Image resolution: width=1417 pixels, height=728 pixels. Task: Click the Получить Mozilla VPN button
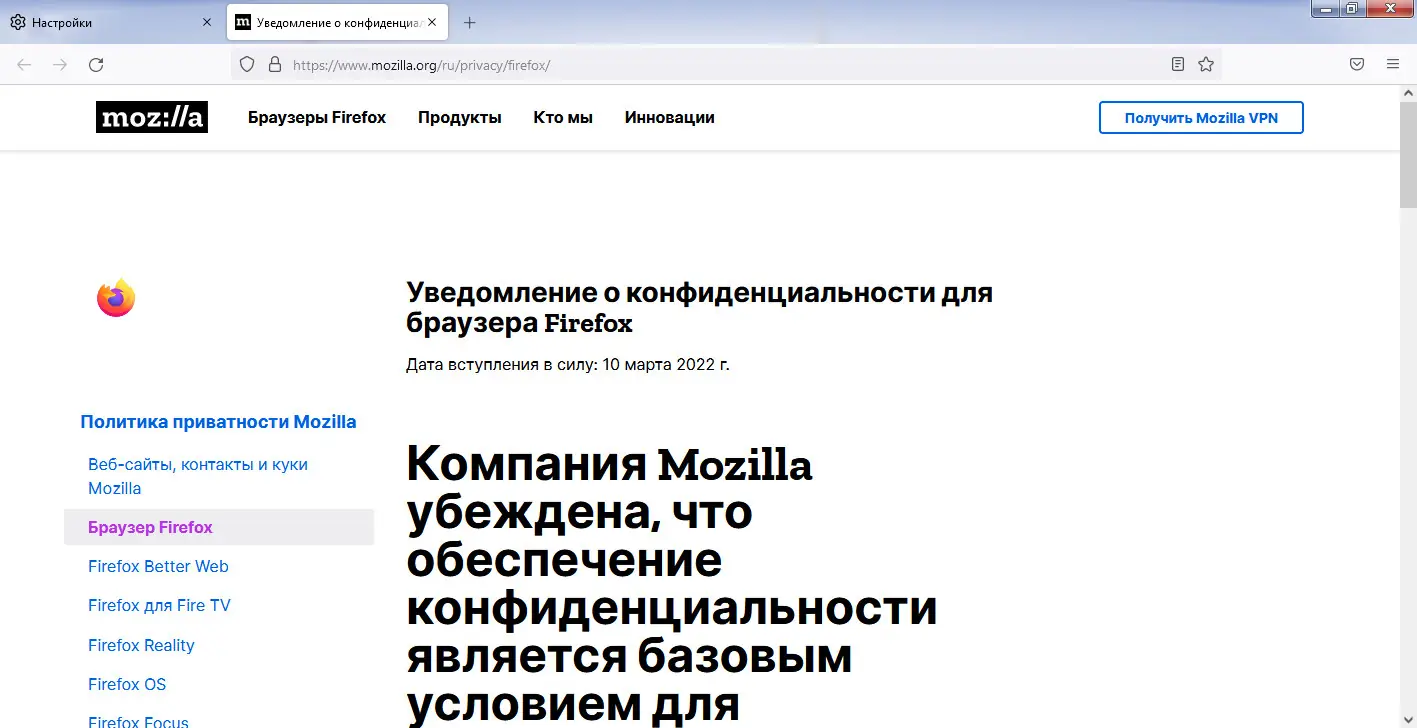1201,118
